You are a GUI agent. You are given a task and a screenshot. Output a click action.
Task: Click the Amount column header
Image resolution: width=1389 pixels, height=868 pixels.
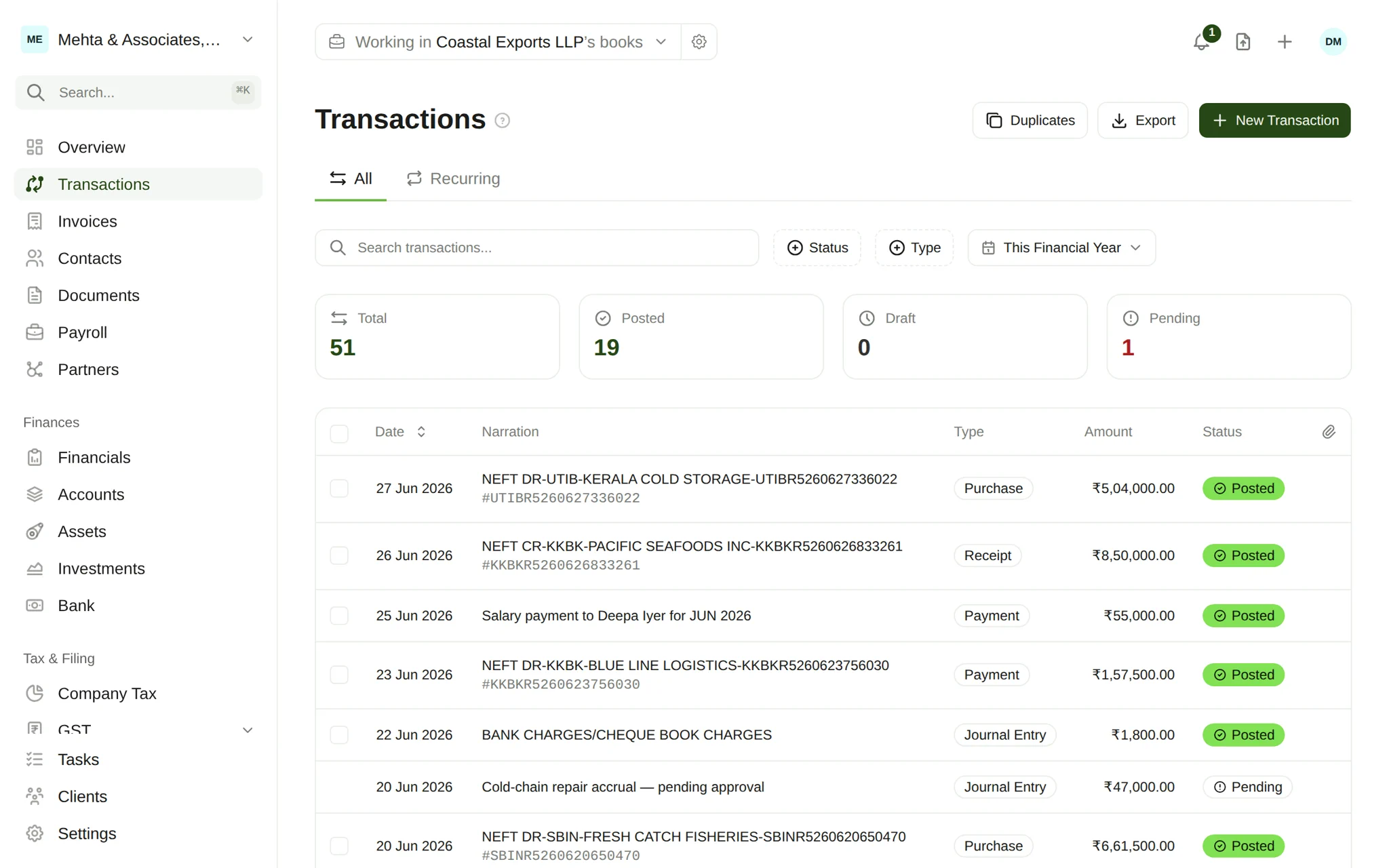1108,432
